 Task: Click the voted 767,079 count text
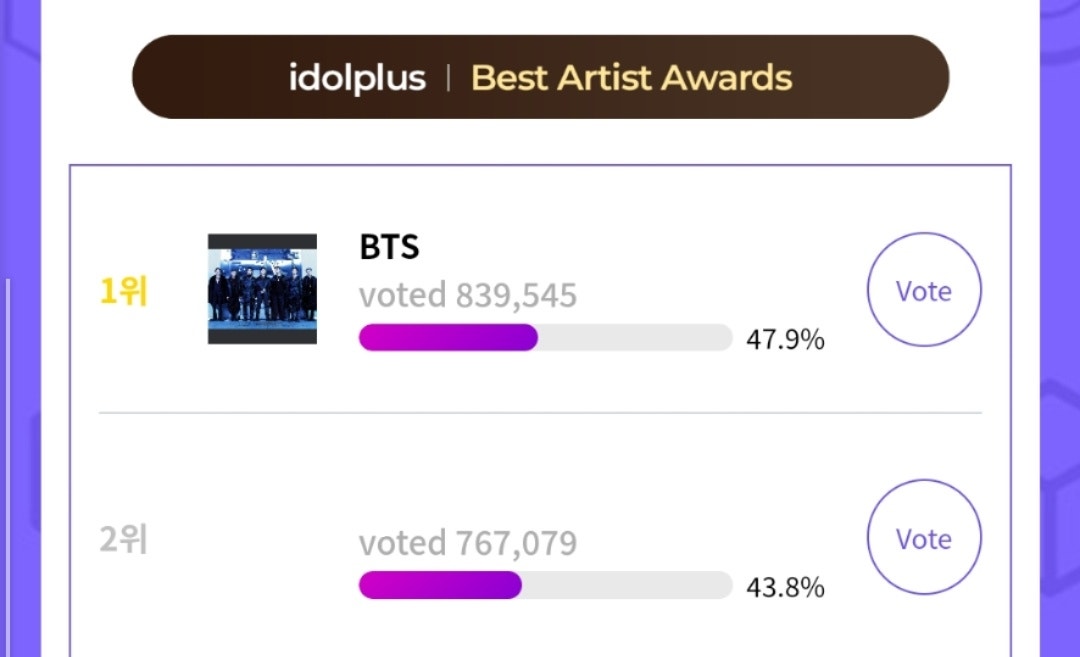click(x=468, y=542)
